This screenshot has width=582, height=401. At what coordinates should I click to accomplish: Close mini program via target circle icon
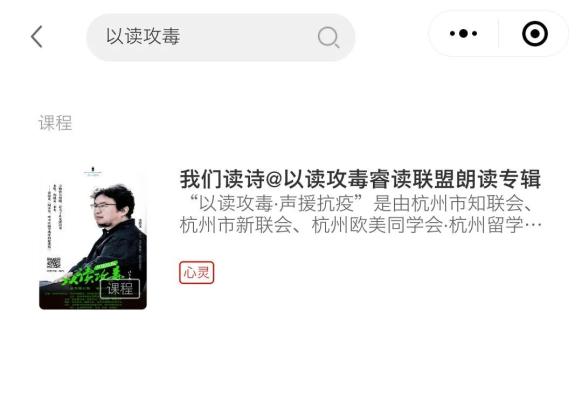[534, 34]
